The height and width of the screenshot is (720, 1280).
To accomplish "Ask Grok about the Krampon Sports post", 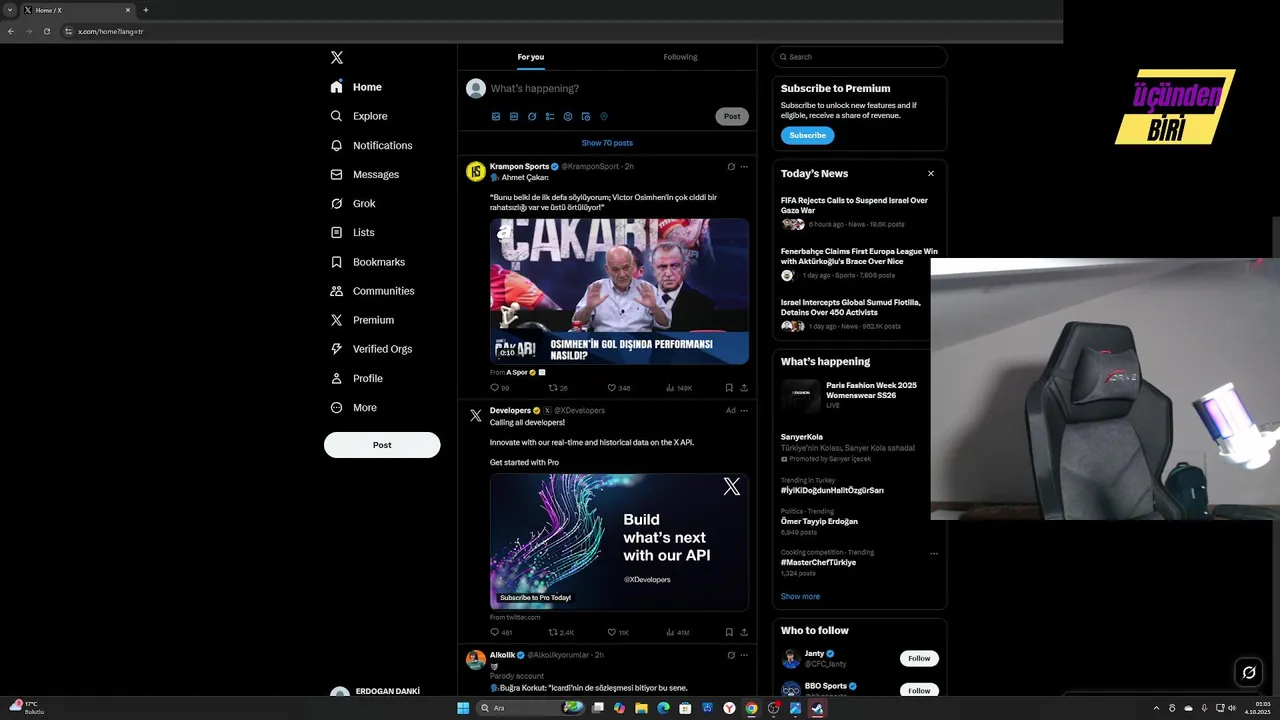I will 731,167.
